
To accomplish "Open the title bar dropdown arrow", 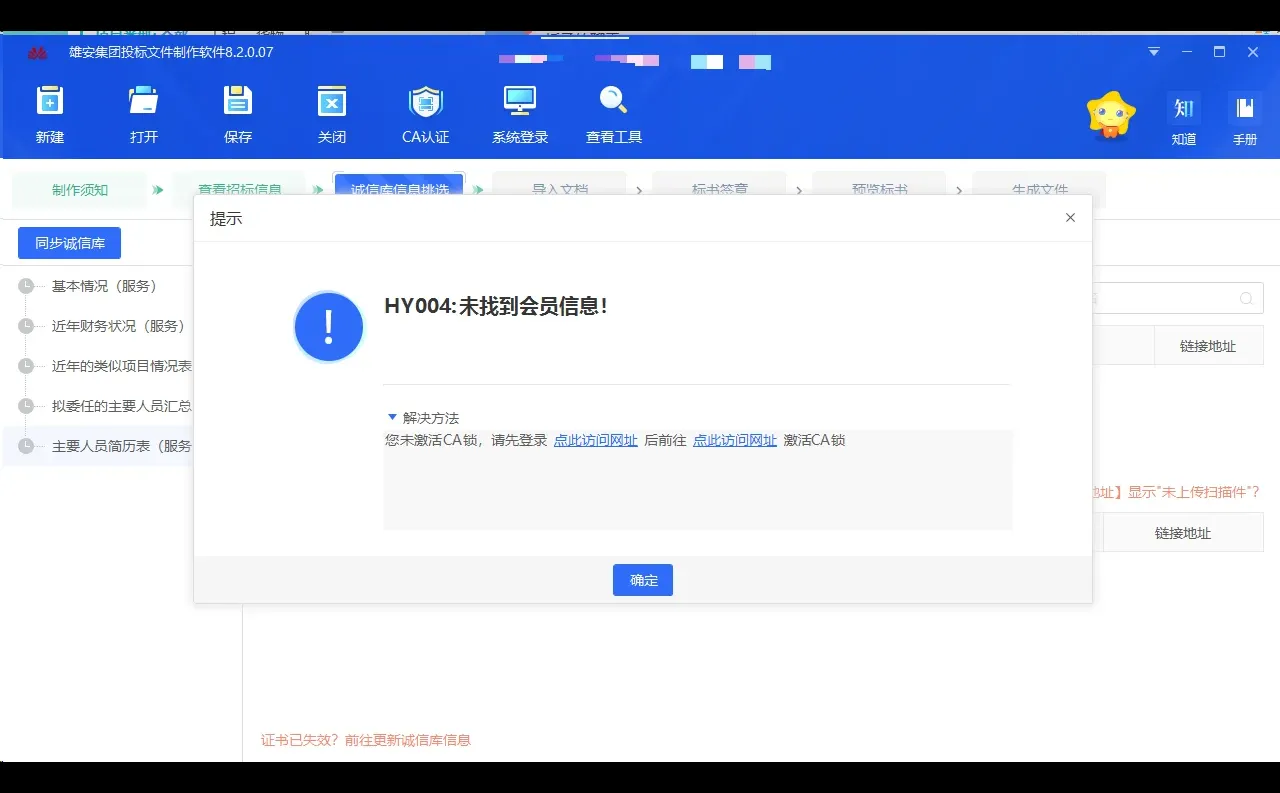I will [x=1153, y=51].
